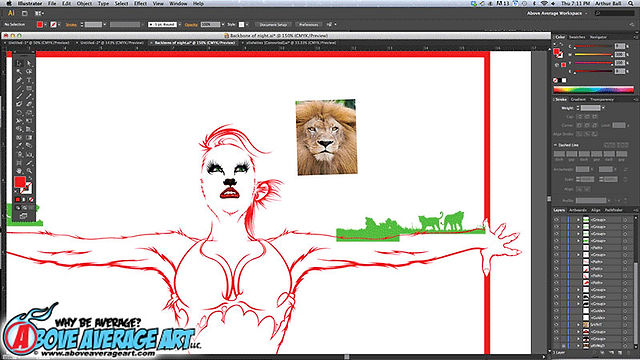640x360 pixels.
Task: Switch to the Artboards panel tab
Action: tap(578, 210)
